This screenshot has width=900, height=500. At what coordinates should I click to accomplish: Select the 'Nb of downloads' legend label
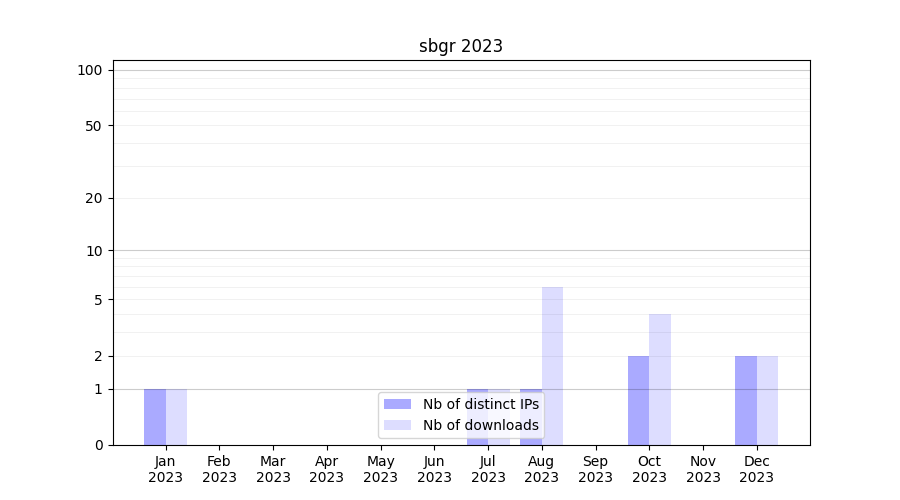tap(480, 425)
